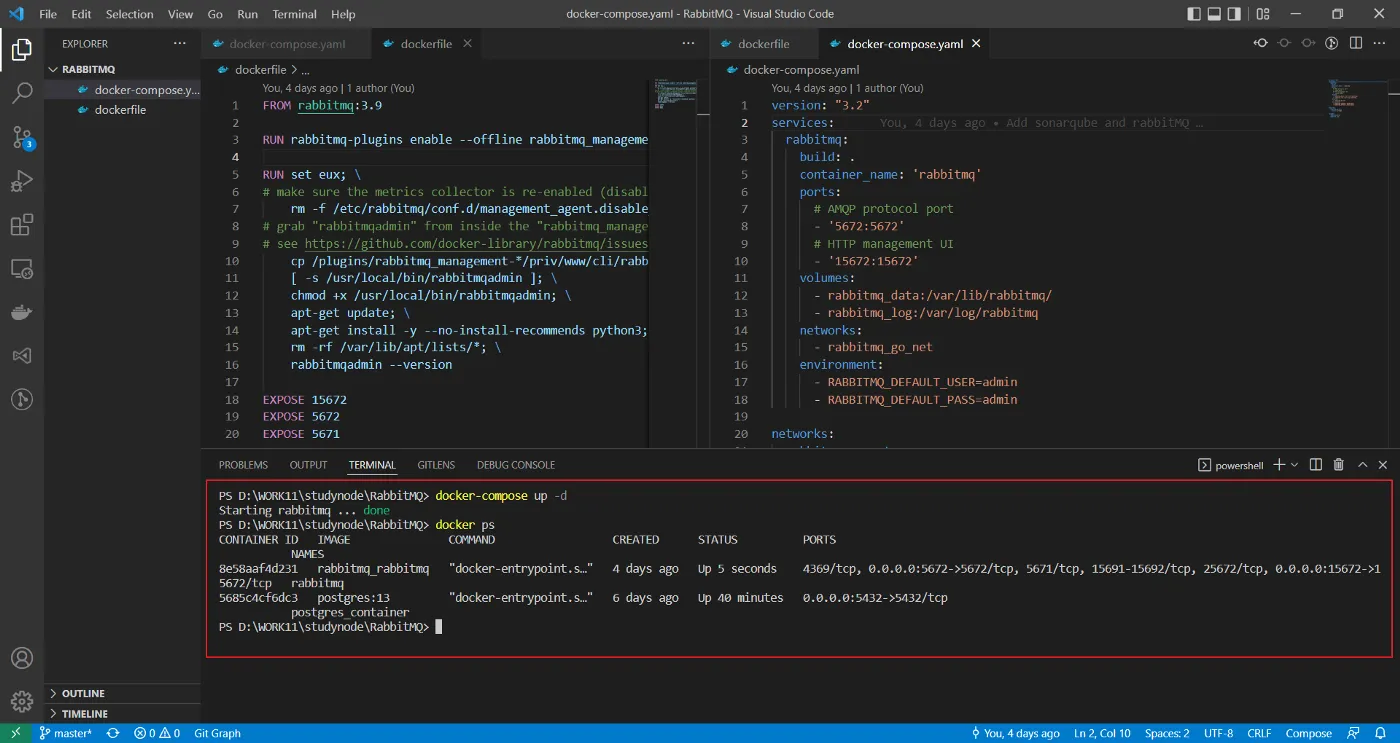Open the Run and Debug view
The height and width of the screenshot is (743, 1400).
(x=21, y=182)
